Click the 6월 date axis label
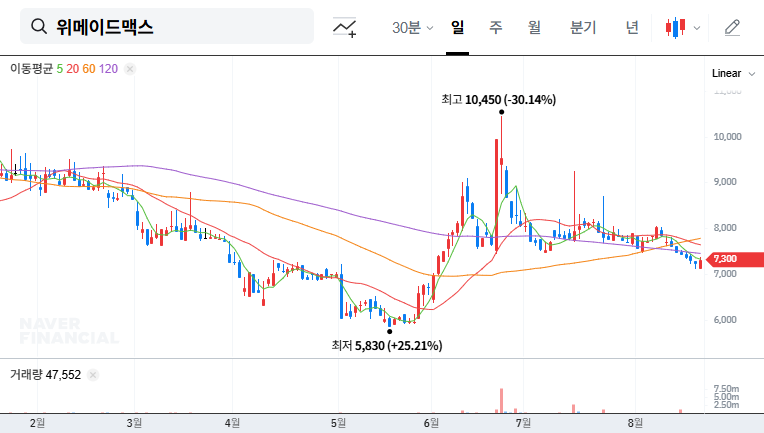 (431, 423)
